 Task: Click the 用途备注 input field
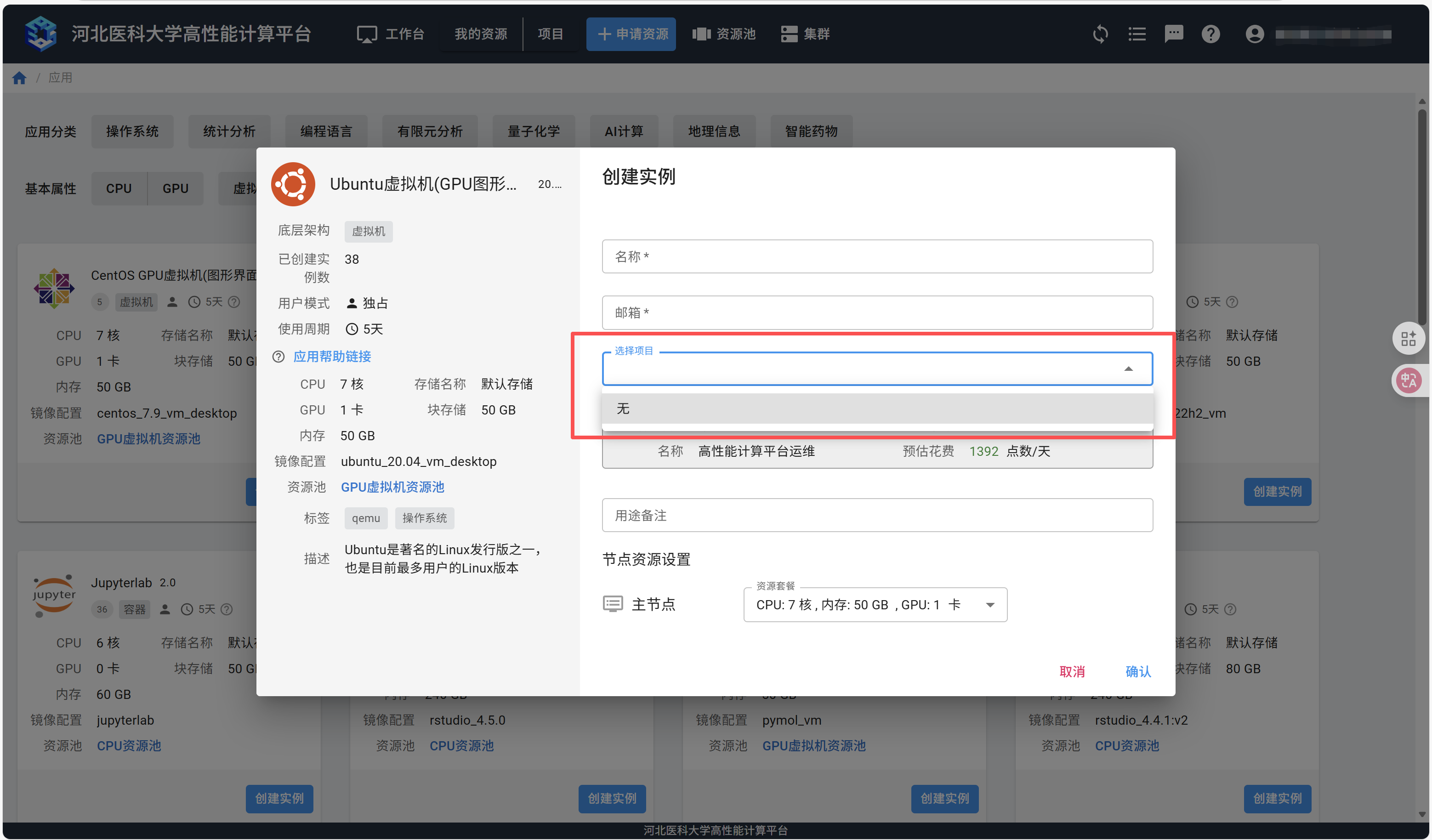877,516
